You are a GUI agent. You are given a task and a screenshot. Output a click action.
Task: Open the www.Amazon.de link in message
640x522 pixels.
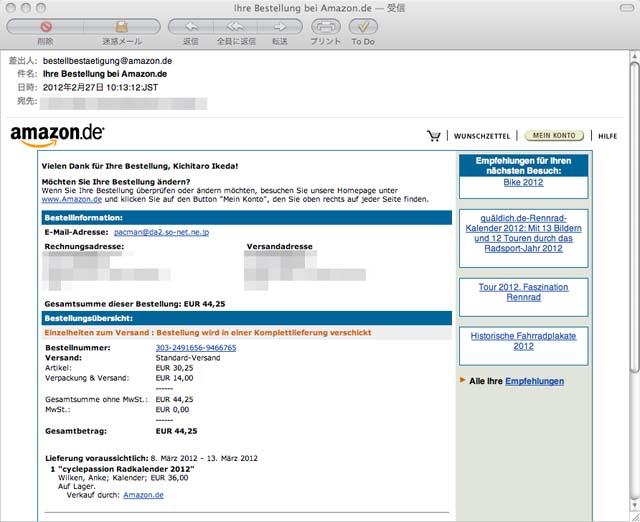72,199
